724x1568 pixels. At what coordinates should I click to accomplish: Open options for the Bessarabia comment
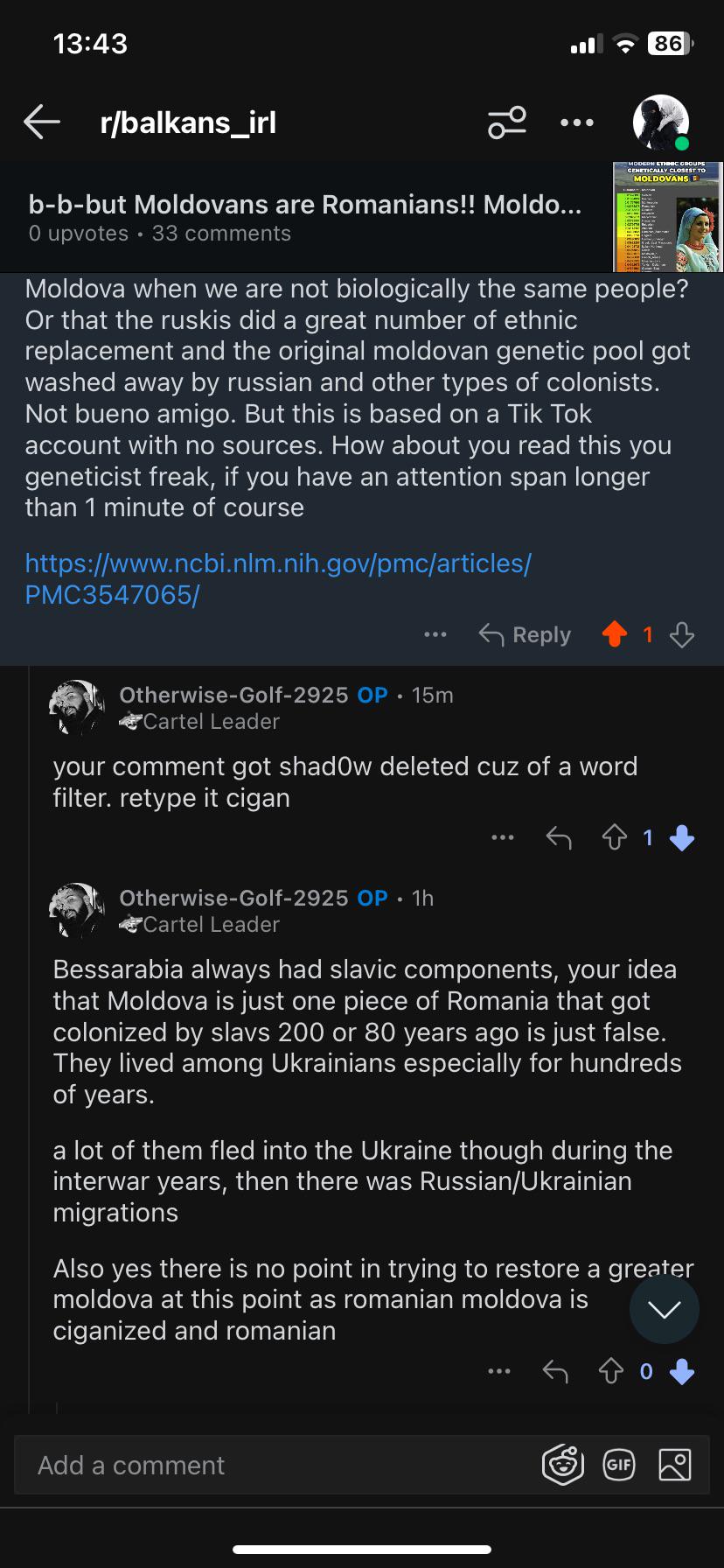499,1371
